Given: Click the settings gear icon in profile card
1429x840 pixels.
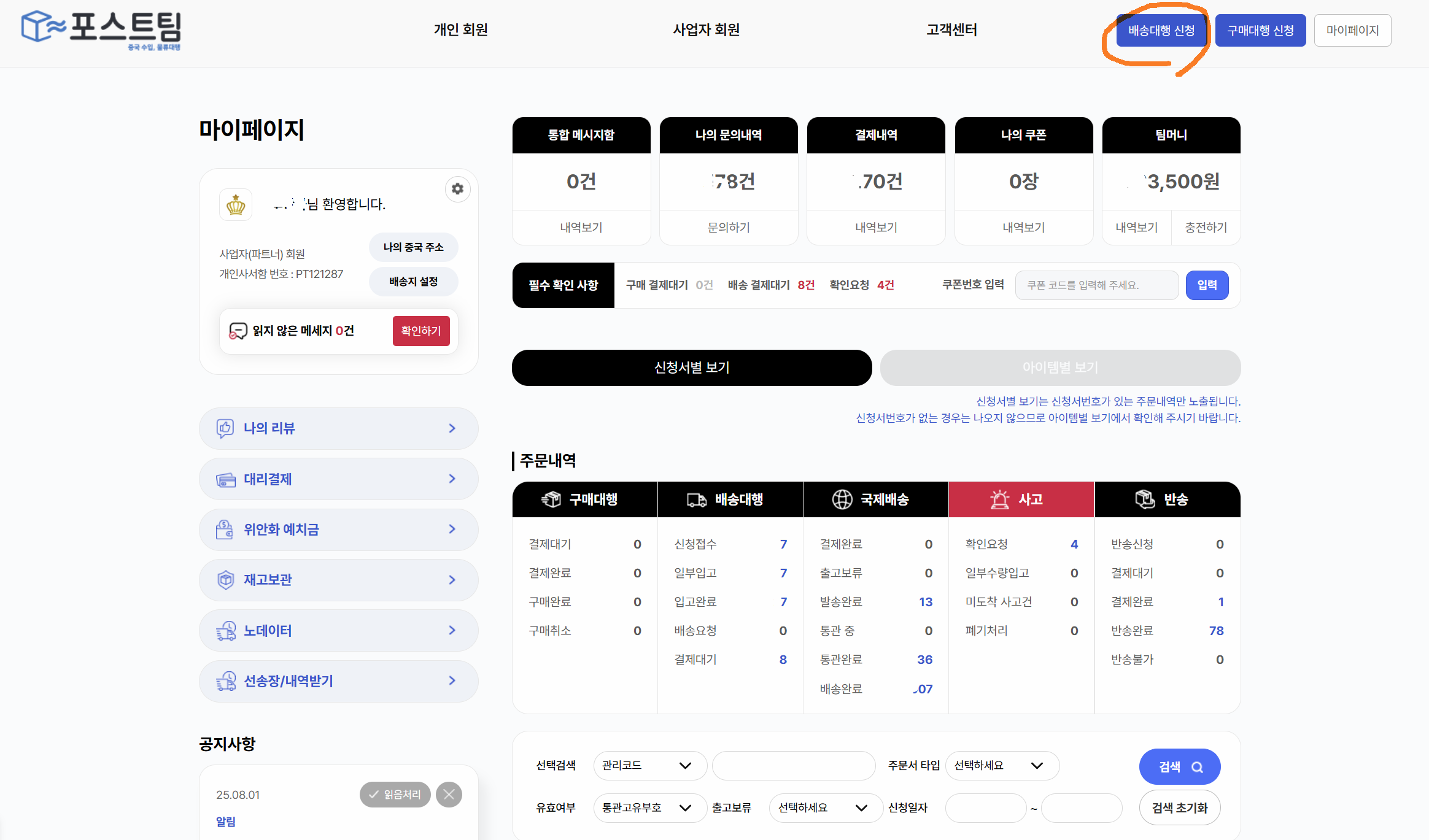Looking at the screenshot, I should [x=457, y=189].
